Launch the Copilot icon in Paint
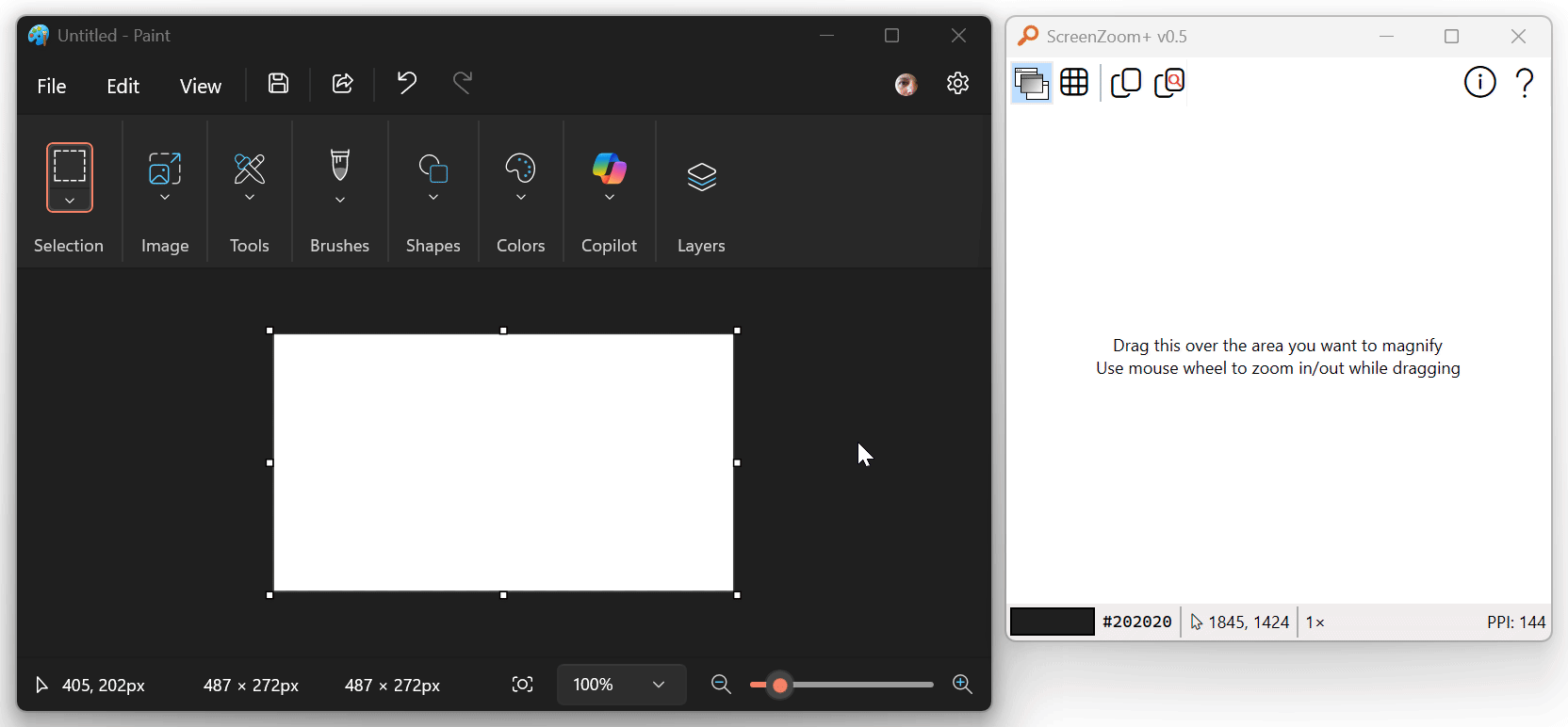1568x727 pixels. (x=610, y=169)
